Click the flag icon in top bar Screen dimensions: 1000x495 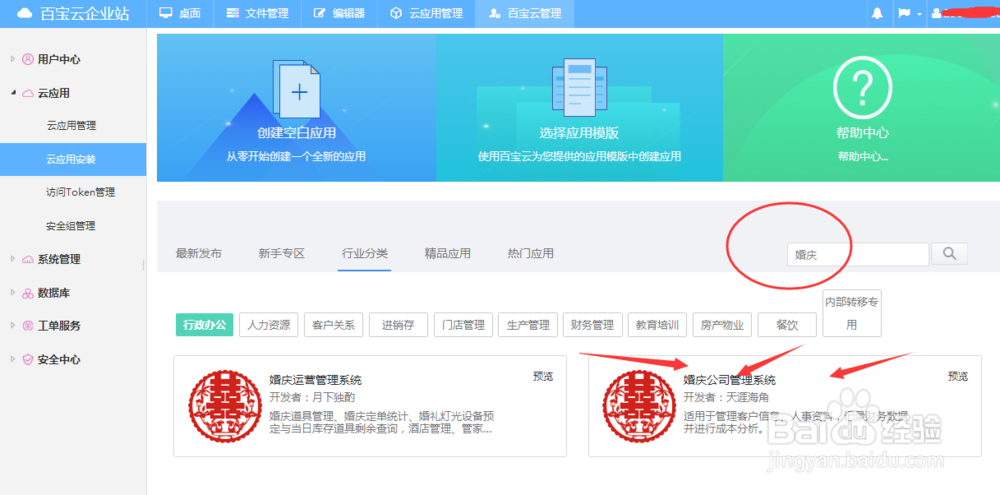point(904,13)
